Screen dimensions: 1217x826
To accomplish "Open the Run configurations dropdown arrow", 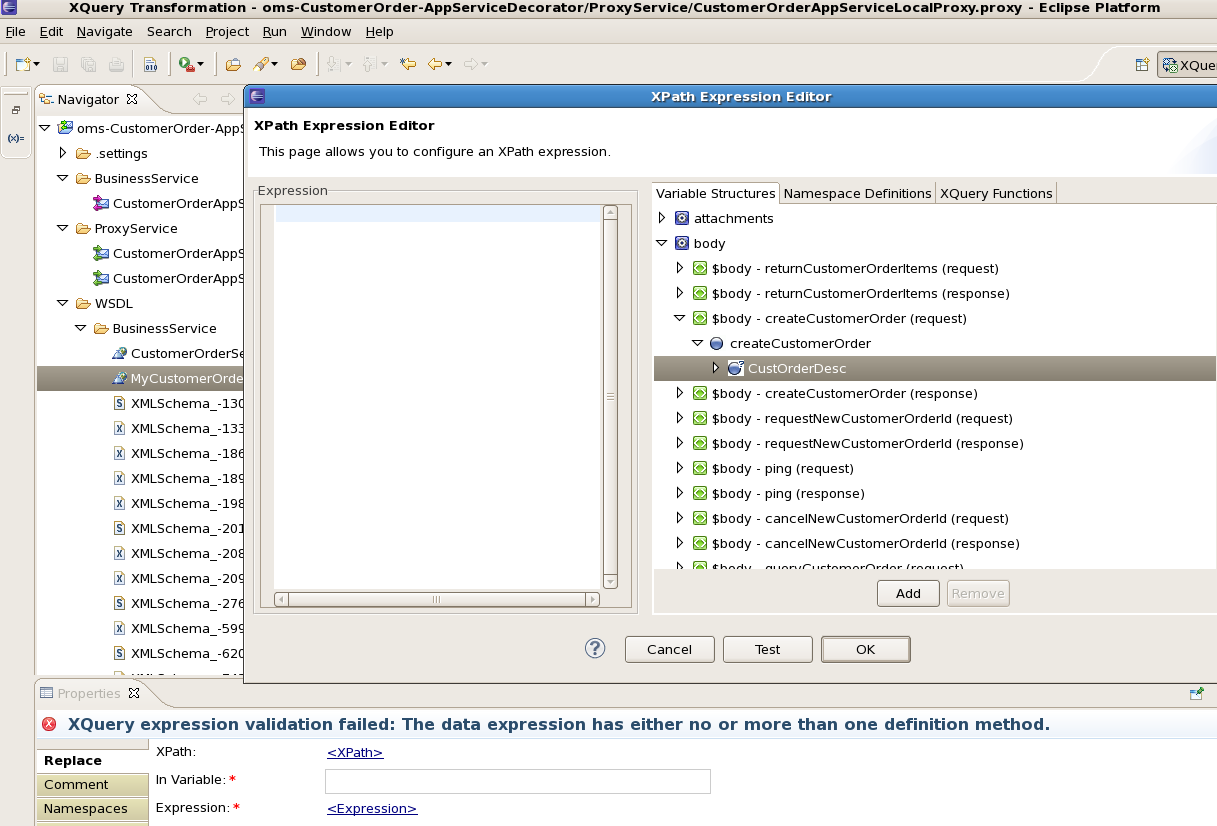I will coord(200,64).
